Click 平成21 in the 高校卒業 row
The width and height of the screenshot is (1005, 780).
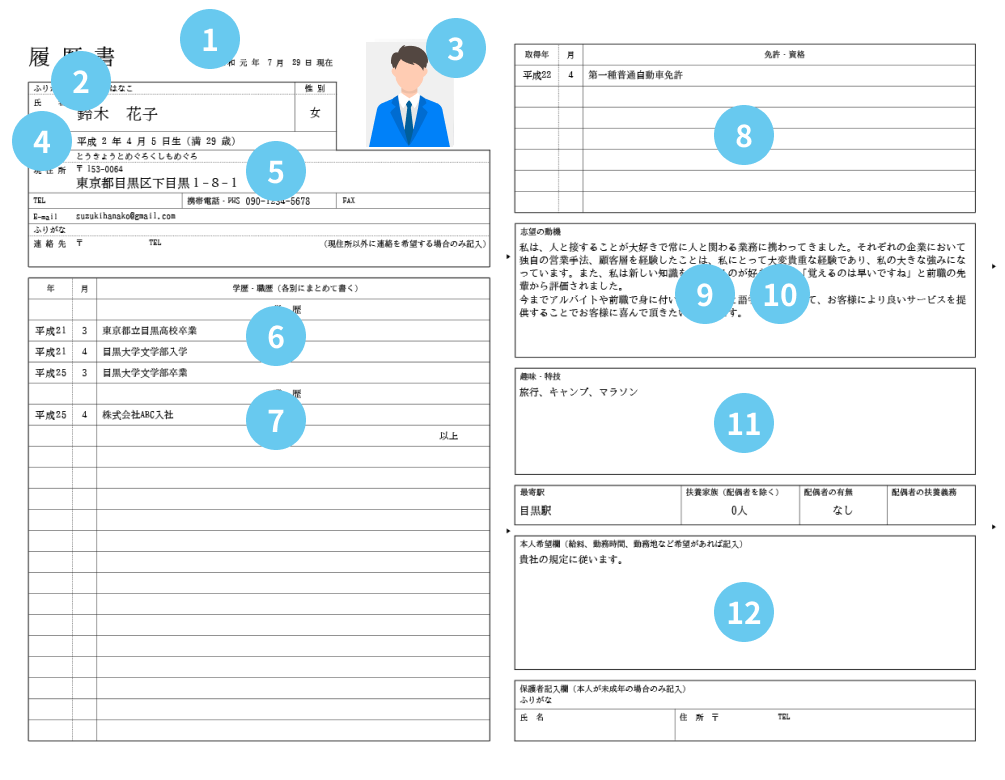coord(51,331)
